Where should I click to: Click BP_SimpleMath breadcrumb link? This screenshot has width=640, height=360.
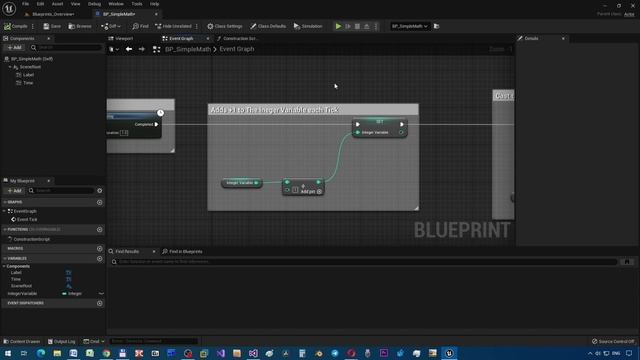pos(188,49)
